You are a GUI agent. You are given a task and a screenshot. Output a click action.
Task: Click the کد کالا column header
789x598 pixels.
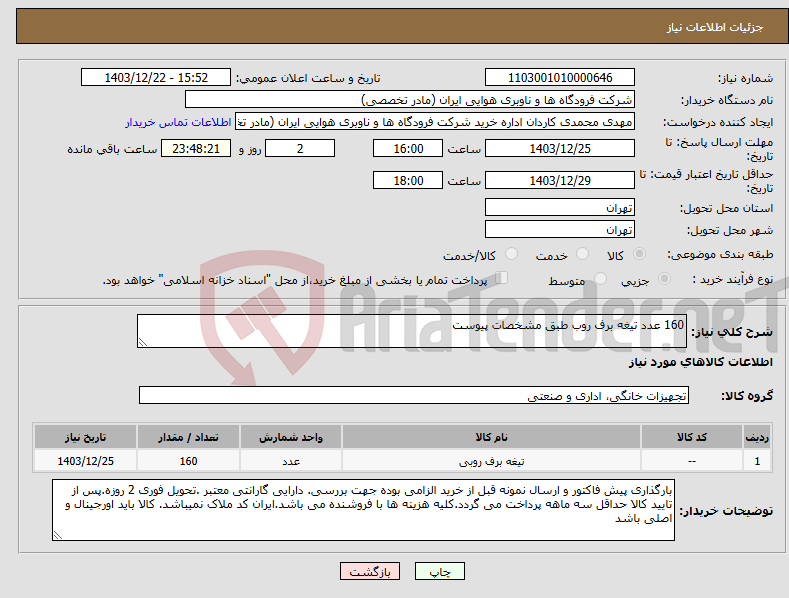(691, 437)
